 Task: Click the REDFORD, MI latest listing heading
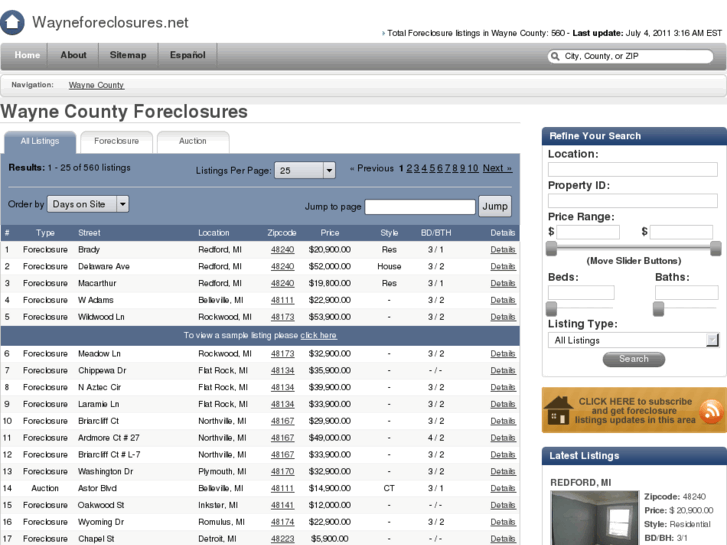580,483
